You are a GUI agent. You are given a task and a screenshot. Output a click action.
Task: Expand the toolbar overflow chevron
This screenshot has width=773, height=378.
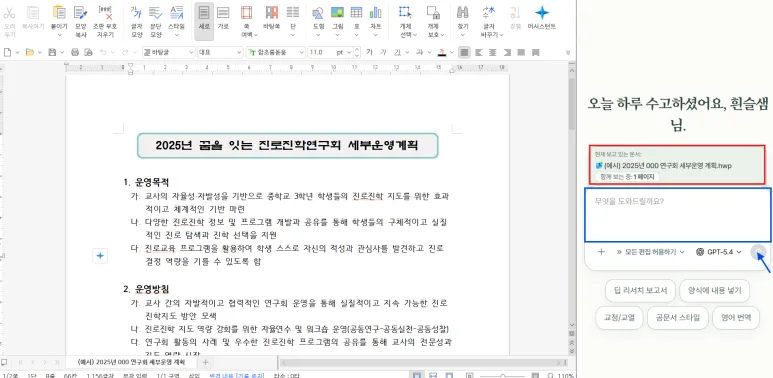pos(568,52)
